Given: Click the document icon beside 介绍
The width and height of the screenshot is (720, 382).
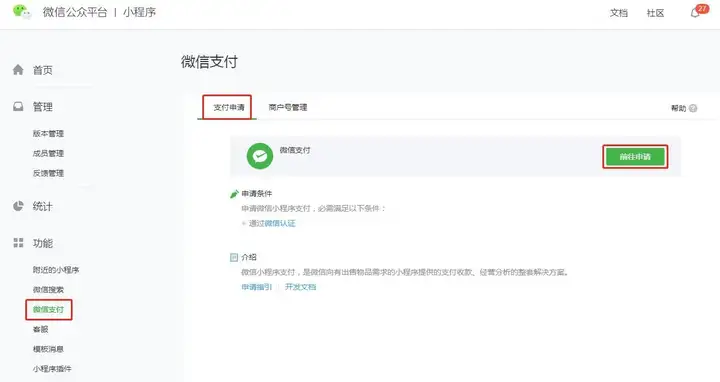Looking at the screenshot, I should [234, 257].
